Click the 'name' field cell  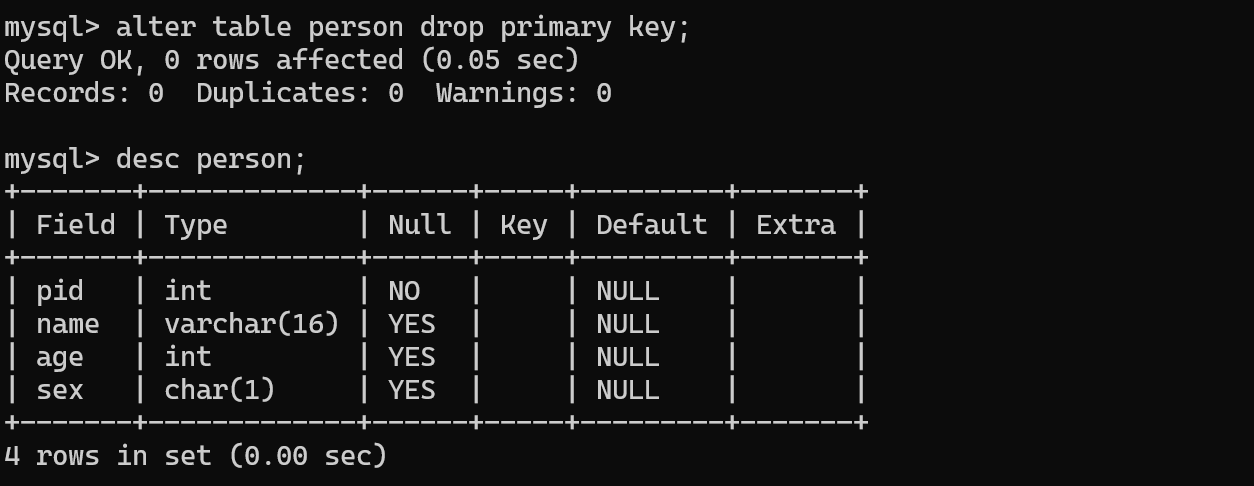(68, 324)
